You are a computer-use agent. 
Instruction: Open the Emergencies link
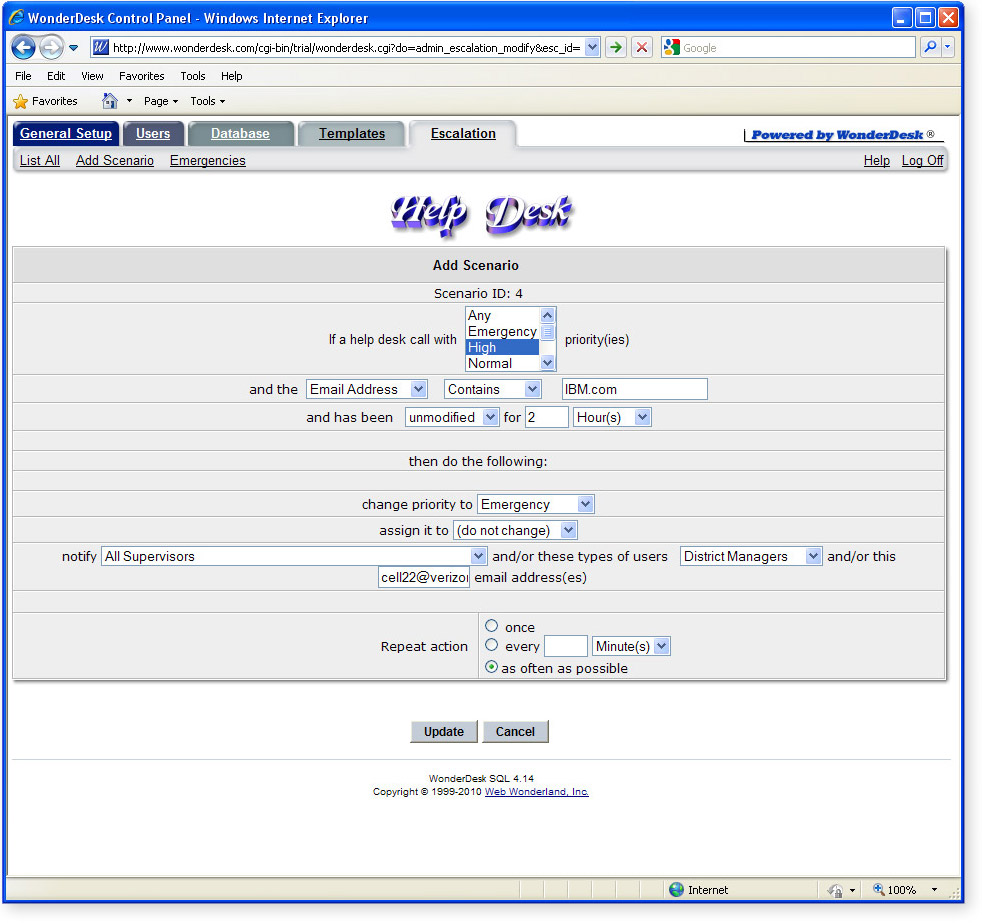(208, 160)
